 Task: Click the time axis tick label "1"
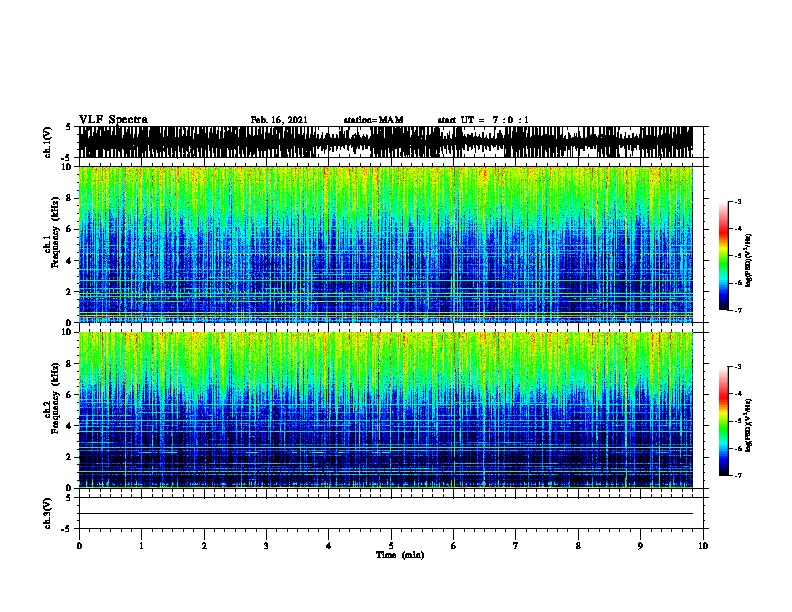click(x=141, y=546)
